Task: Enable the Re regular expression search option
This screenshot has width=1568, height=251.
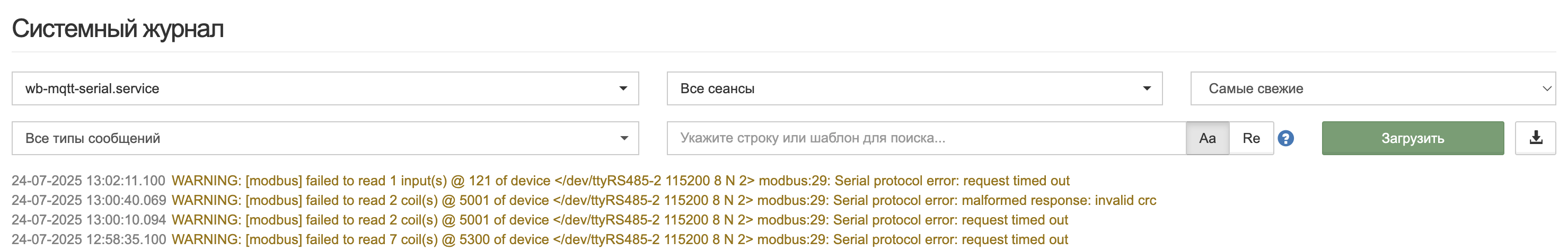Action: 1252,138
